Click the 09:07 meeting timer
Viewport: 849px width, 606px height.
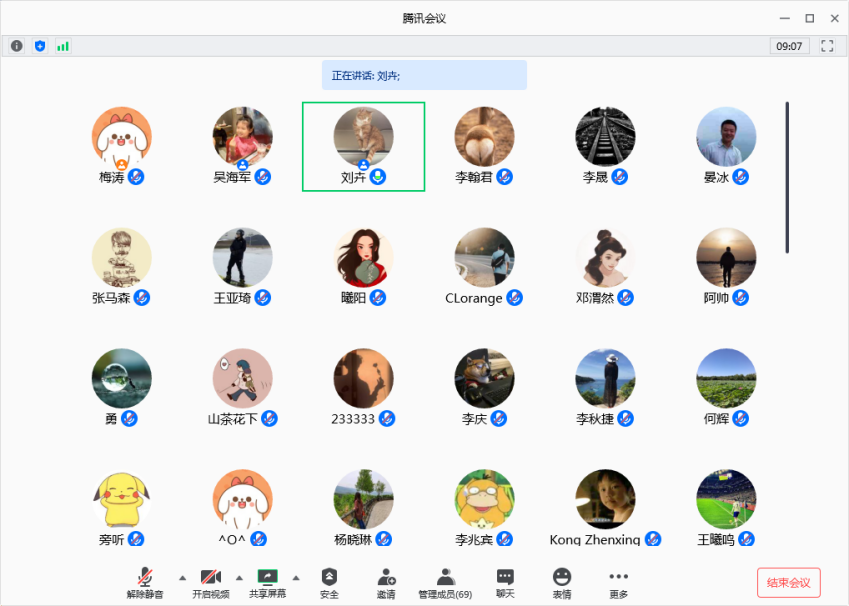point(789,46)
